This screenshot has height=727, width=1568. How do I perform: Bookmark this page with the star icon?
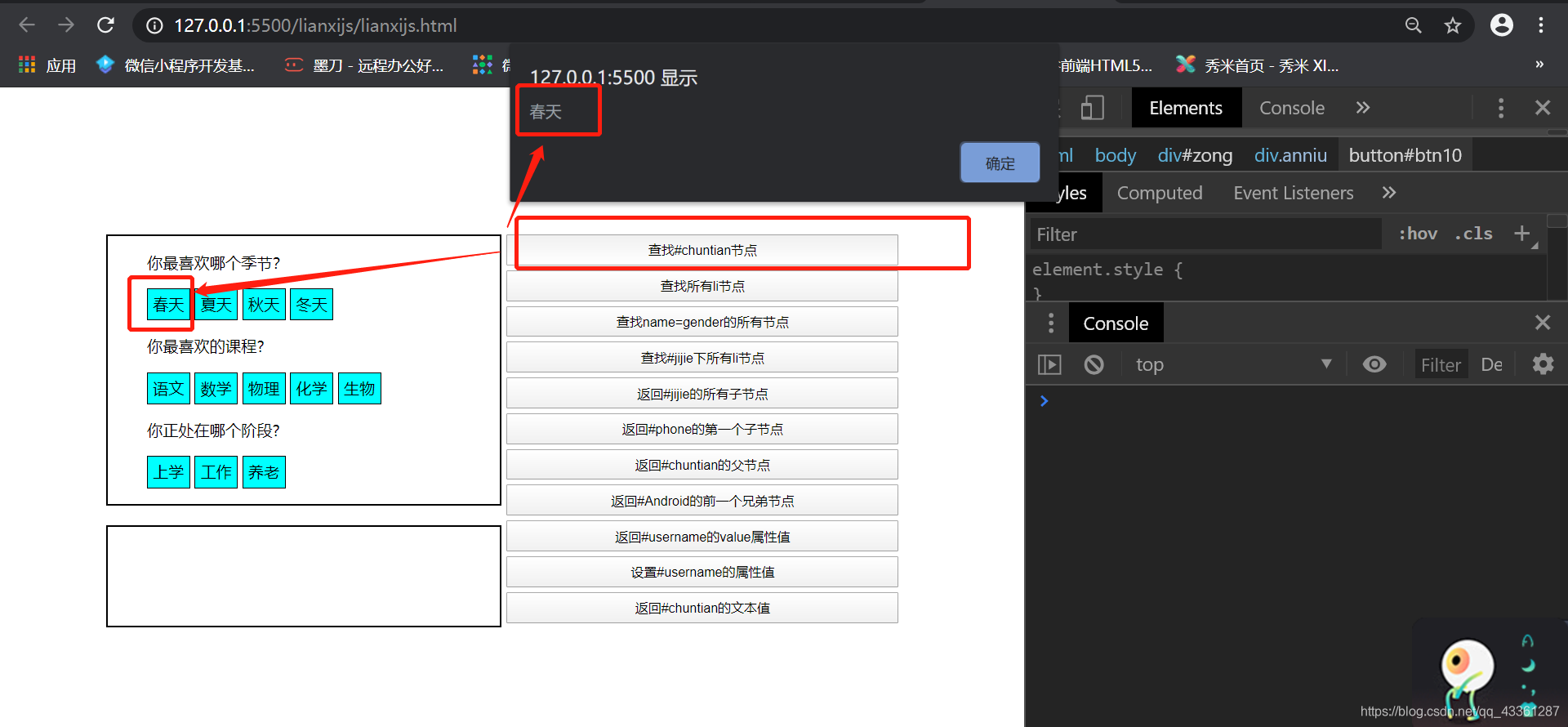(1452, 25)
